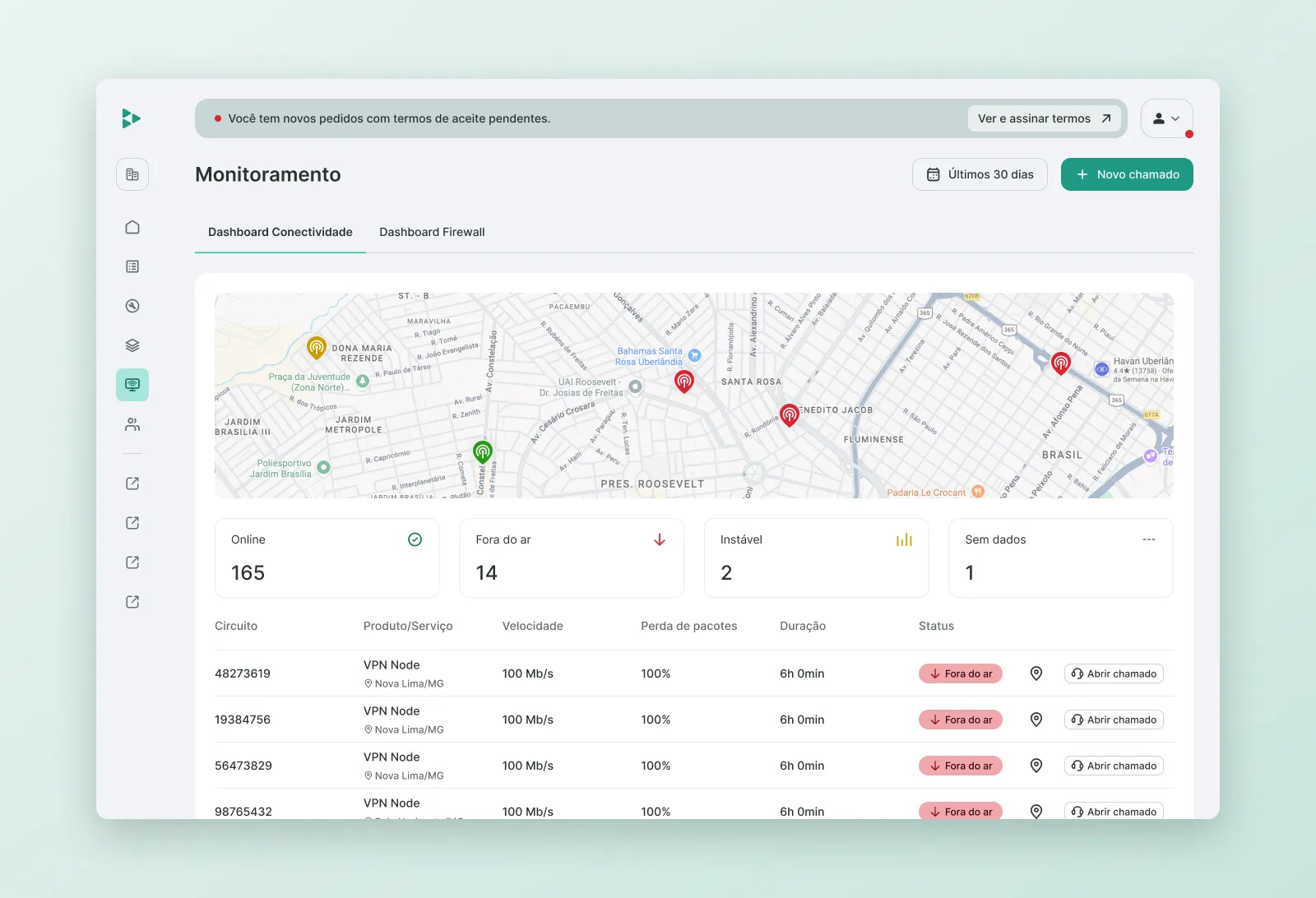Select the Sem dados 1 summary card
The height and width of the screenshot is (898, 1316).
point(1061,558)
